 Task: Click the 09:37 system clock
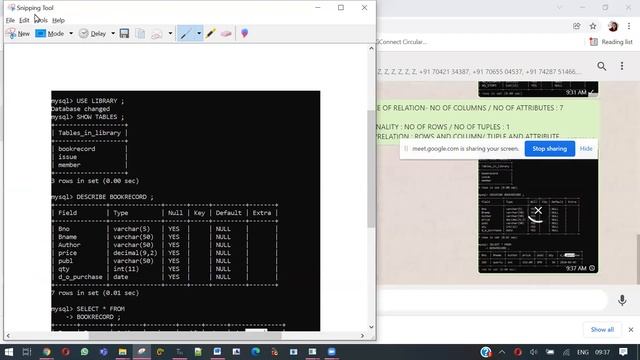602,352
